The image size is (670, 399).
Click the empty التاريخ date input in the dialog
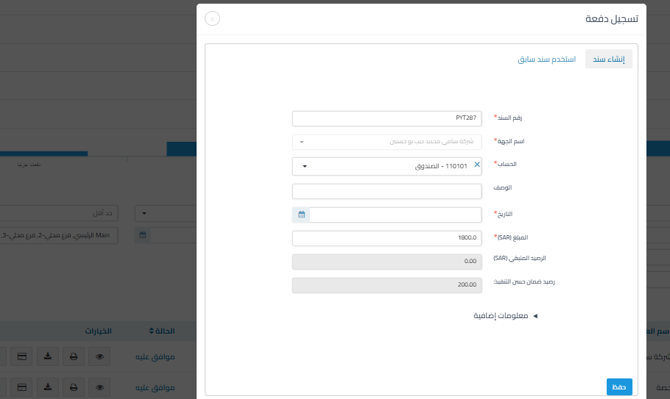(395, 214)
